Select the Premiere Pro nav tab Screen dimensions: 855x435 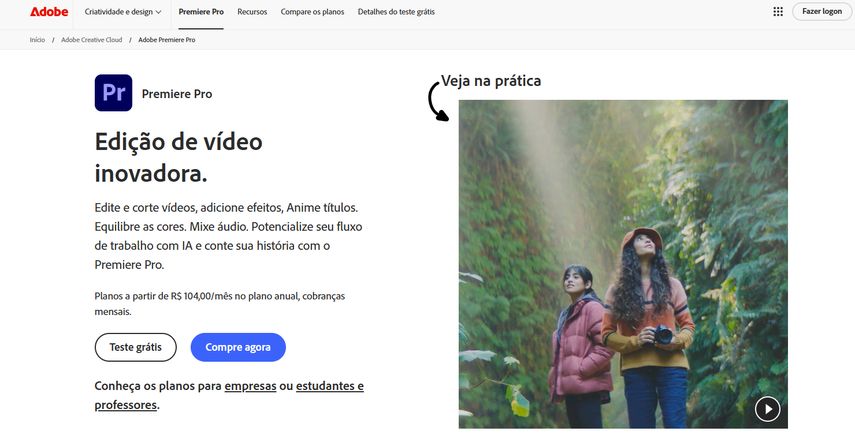tap(201, 11)
